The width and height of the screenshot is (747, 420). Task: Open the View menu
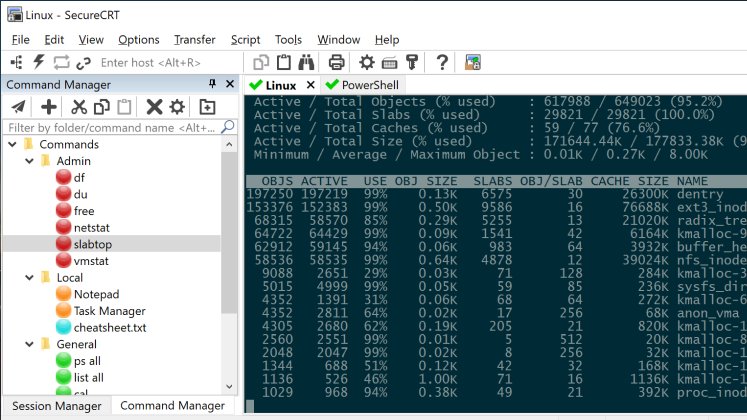pyautogui.click(x=91, y=40)
